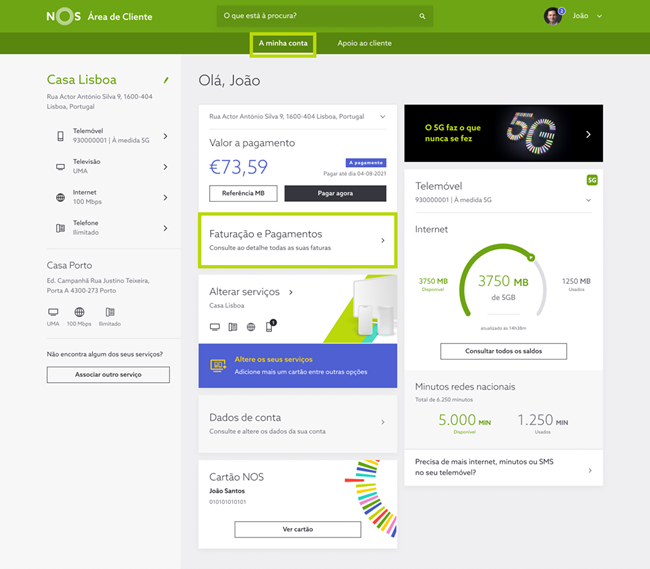Click the O que está à procura search field

click(325, 16)
